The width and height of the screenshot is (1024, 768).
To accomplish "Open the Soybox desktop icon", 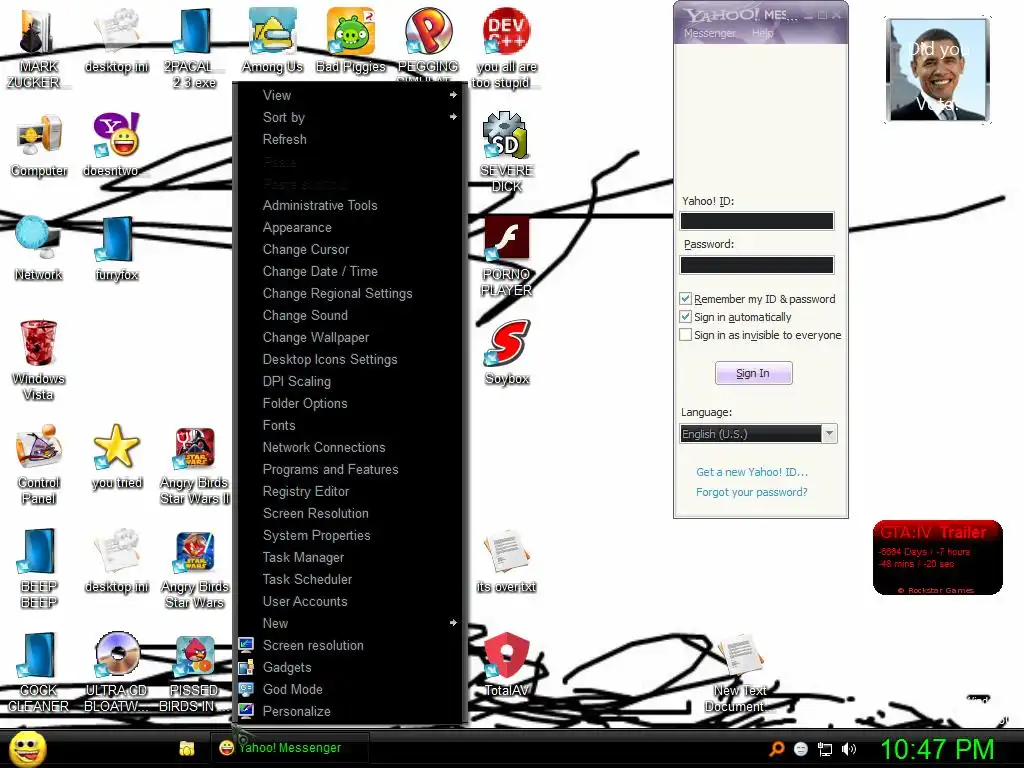I will click(x=507, y=351).
